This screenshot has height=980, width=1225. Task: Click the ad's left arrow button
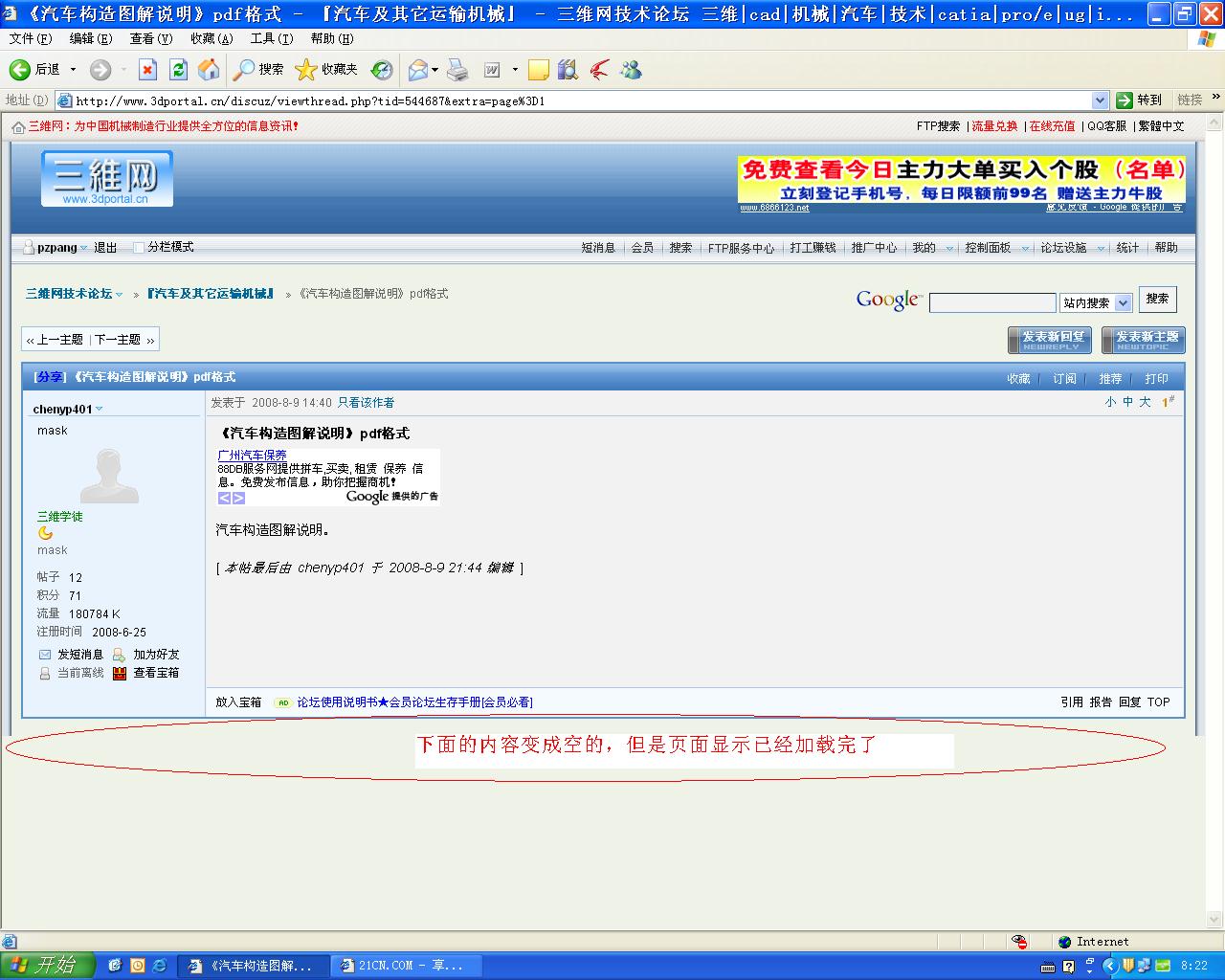[x=224, y=498]
